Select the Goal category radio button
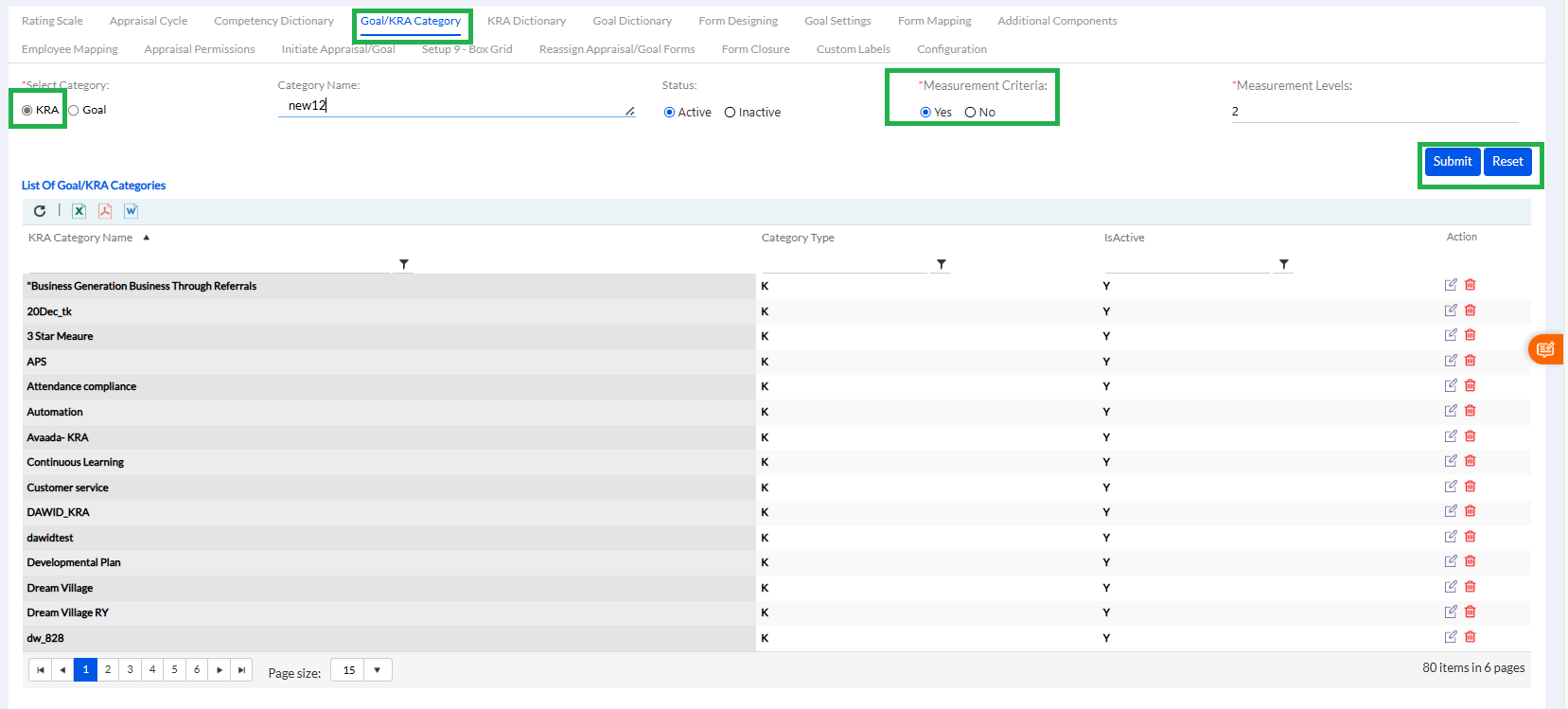1568x709 pixels. click(x=74, y=111)
